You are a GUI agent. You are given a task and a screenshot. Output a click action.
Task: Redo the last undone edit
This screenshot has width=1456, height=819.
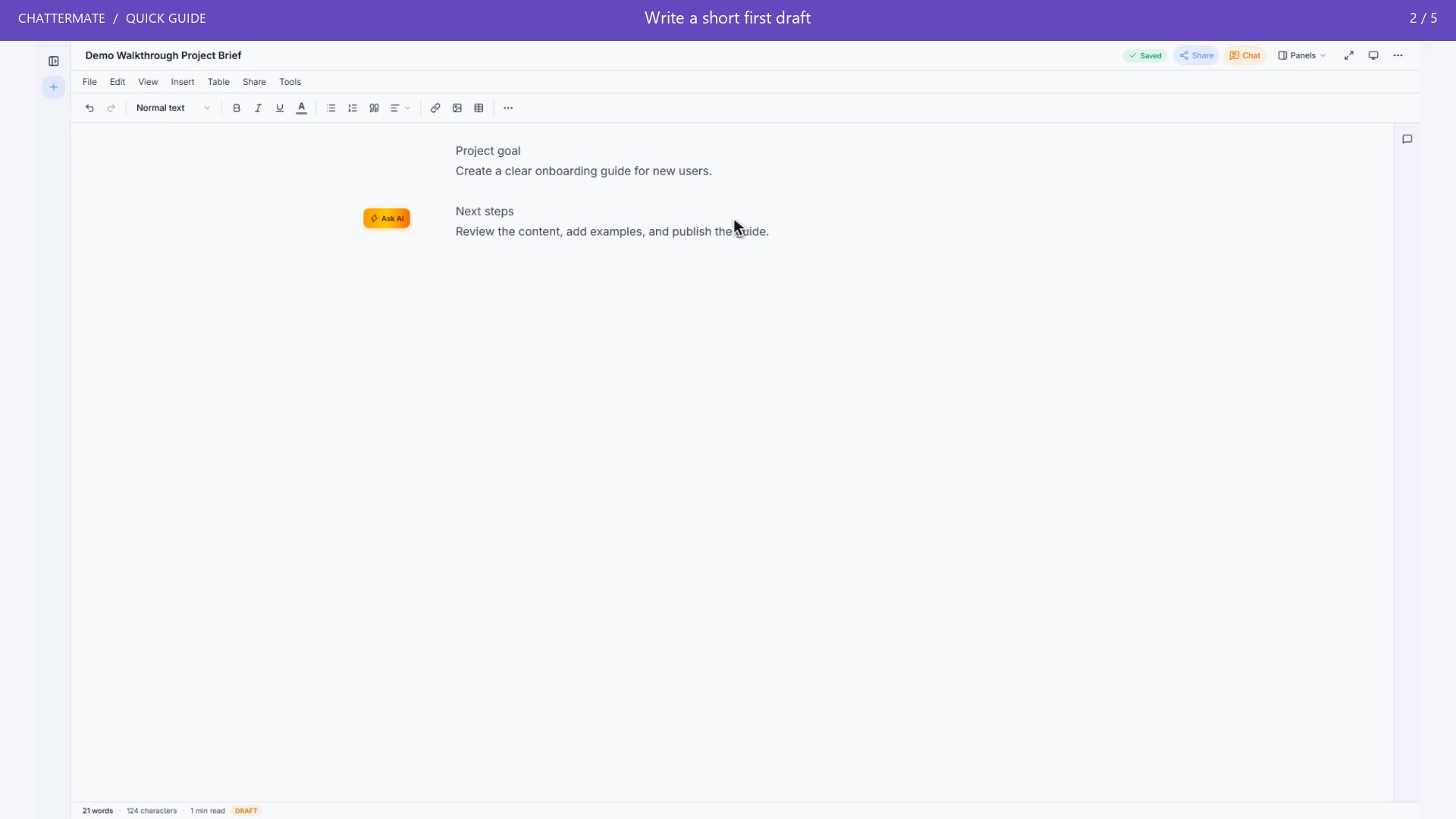111,108
